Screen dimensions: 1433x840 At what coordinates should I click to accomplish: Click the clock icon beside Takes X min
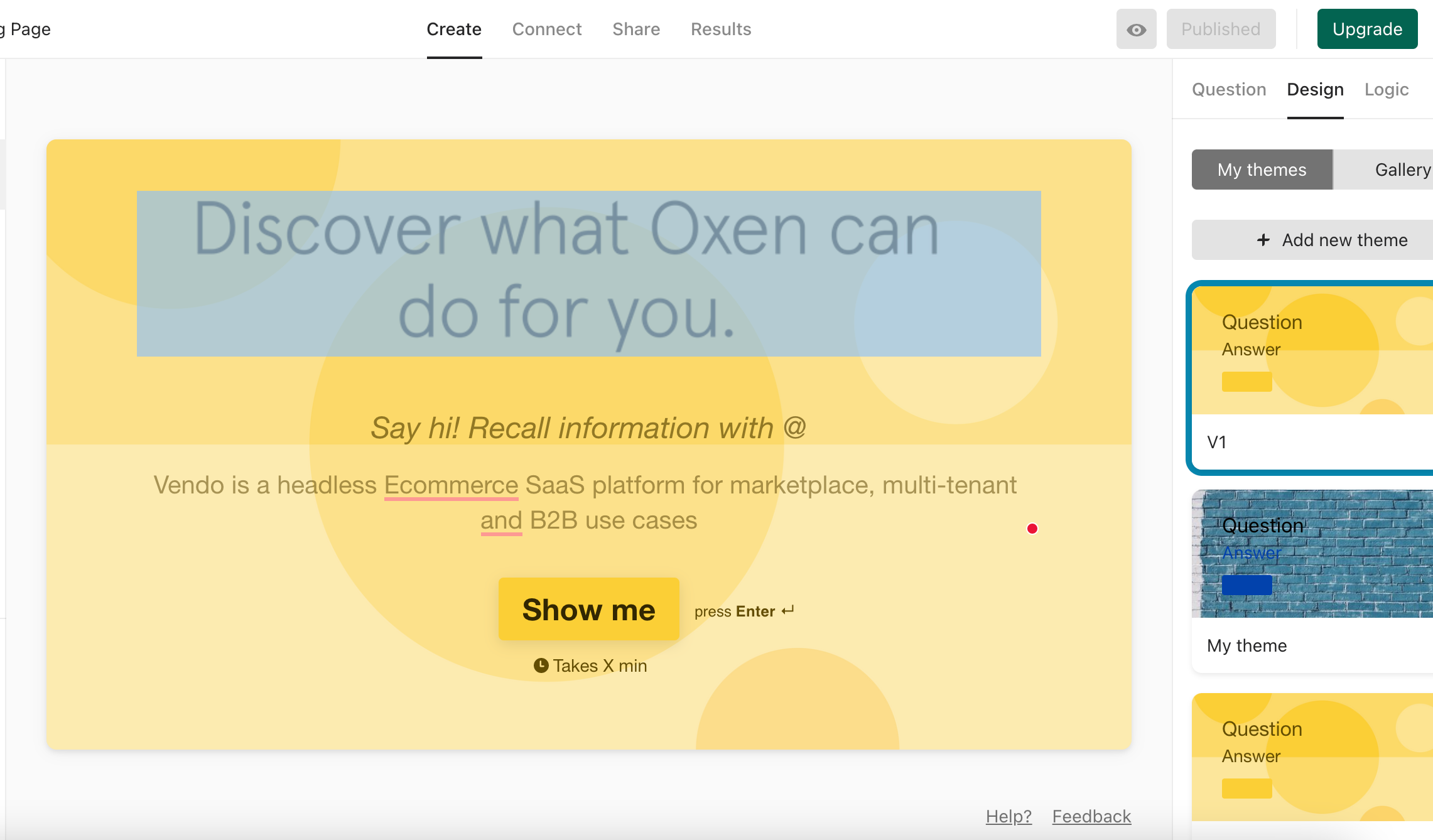pyautogui.click(x=541, y=665)
